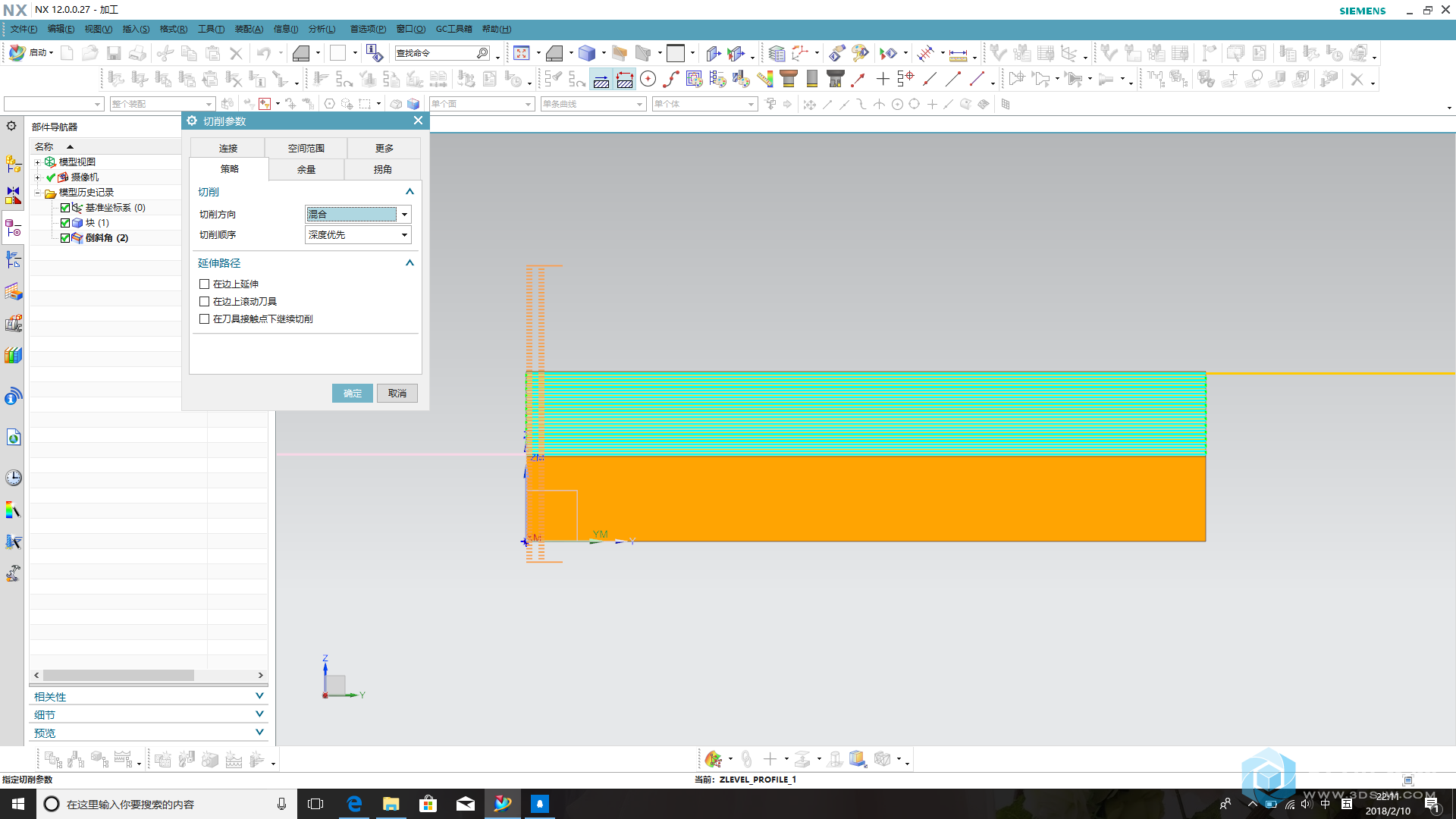Image resolution: width=1456 pixels, height=819 pixels.
Task: Open Microsoft Edge from the taskbar
Action: (354, 804)
